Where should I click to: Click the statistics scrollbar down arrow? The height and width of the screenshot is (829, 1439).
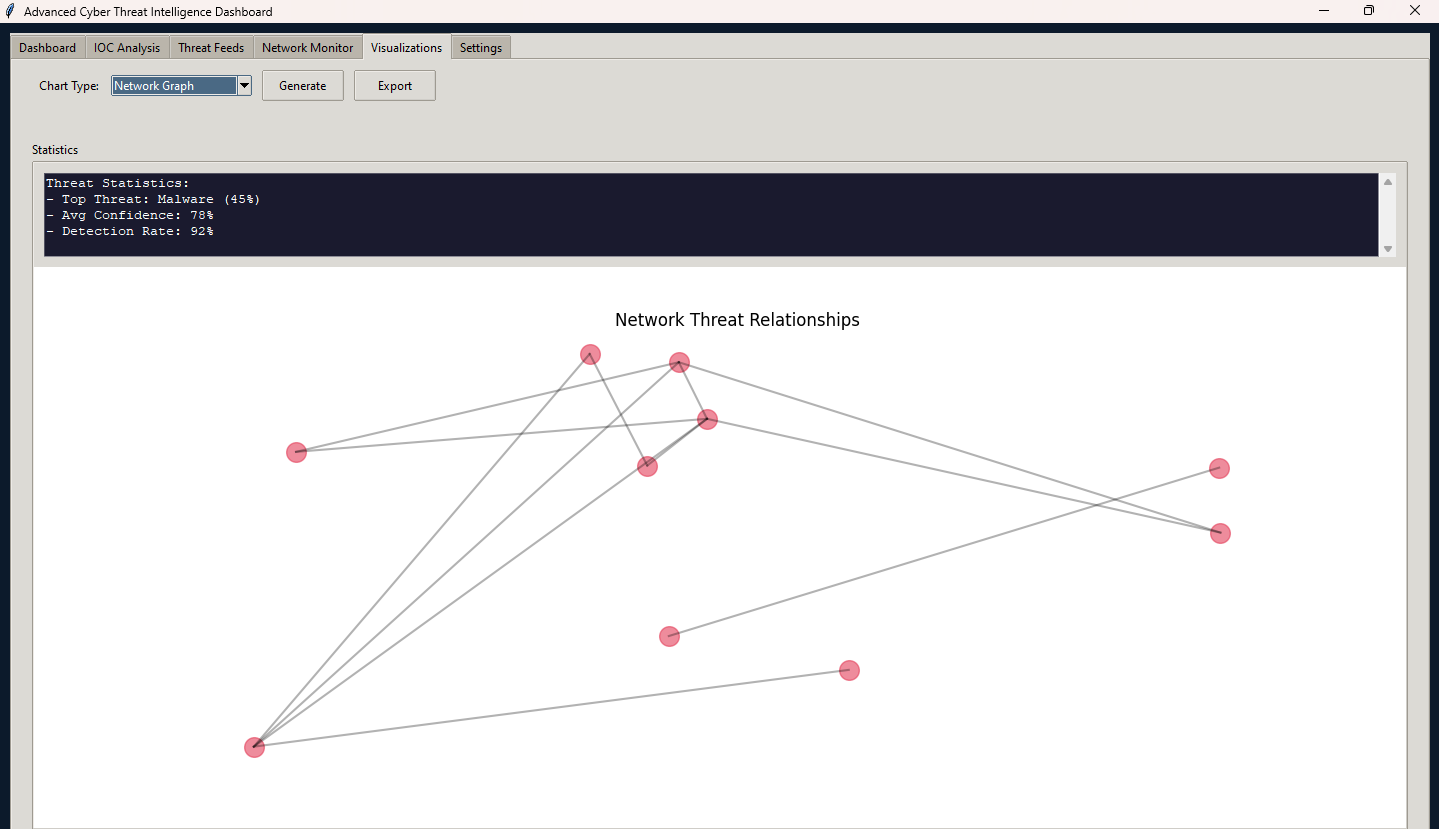click(1387, 249)
